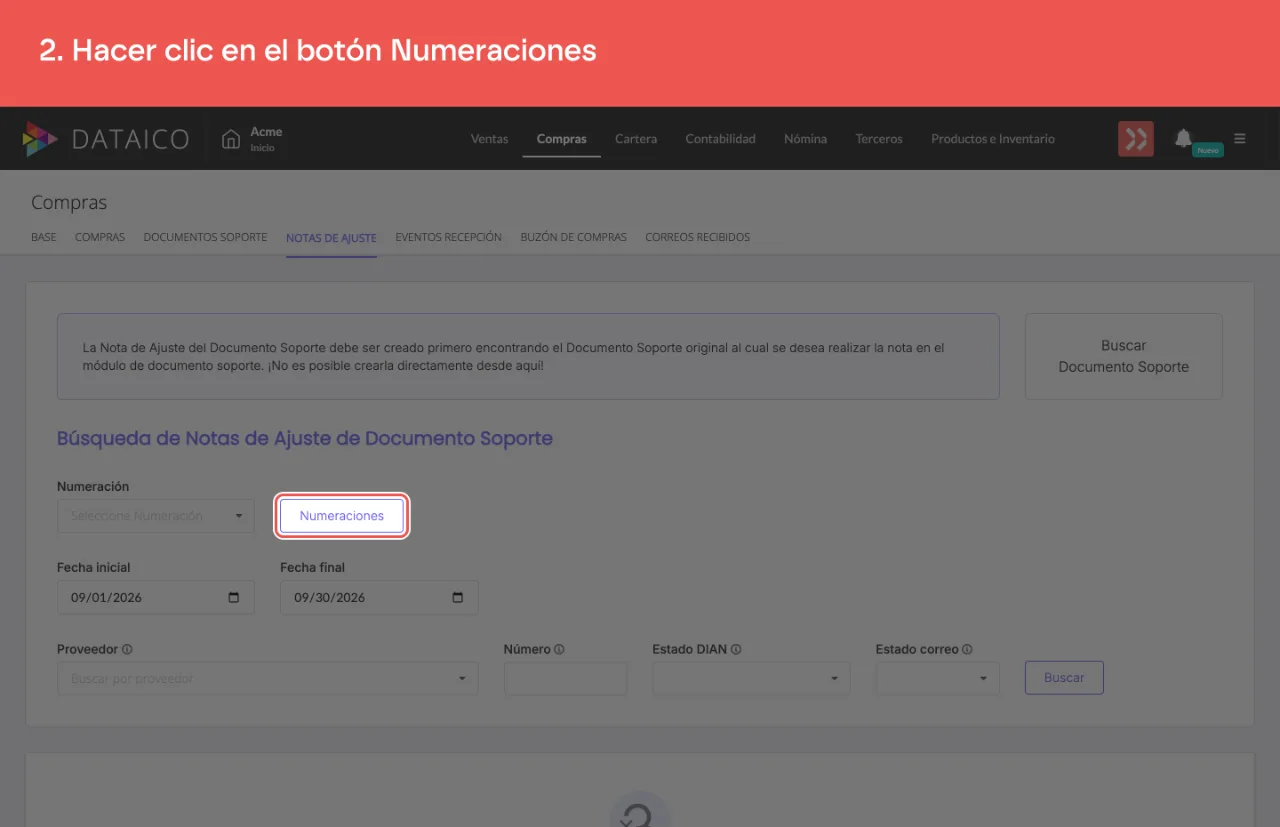Open the notifications bell
The width and height of the screenshot is (1280, 827).
pos(1183,138)
